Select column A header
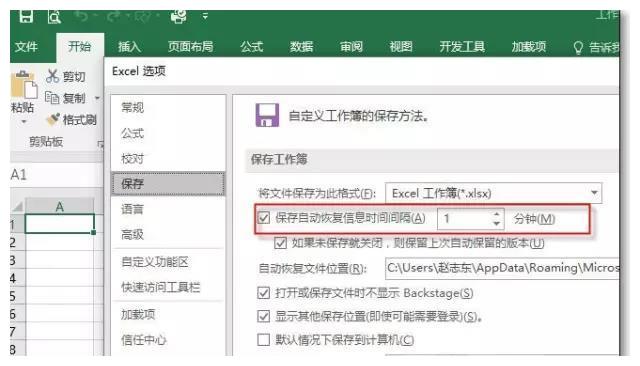This screenshot has width=640, height=366. 60,207
